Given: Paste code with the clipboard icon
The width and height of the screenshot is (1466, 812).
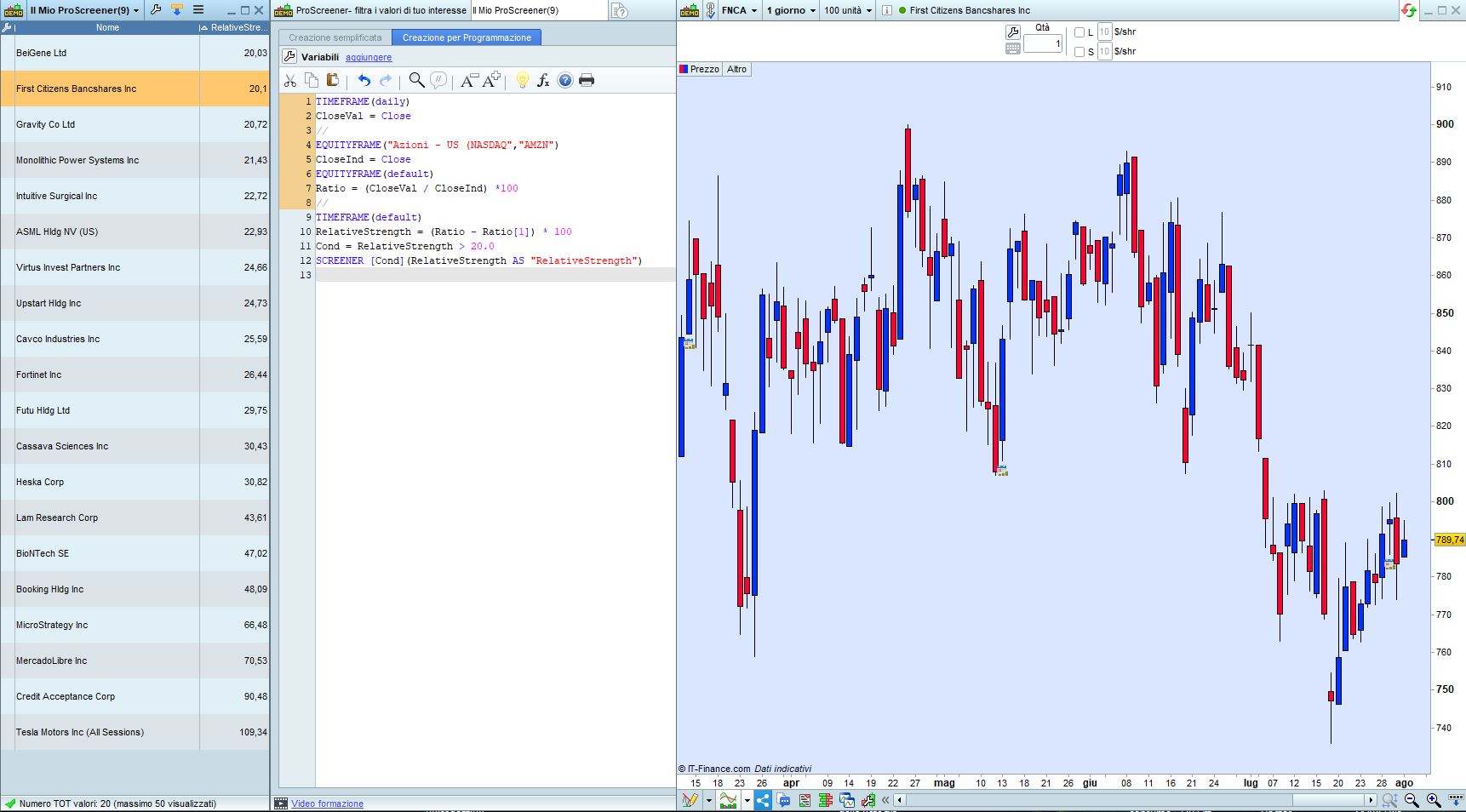Looking at the screenshot, I should point(333,80).
